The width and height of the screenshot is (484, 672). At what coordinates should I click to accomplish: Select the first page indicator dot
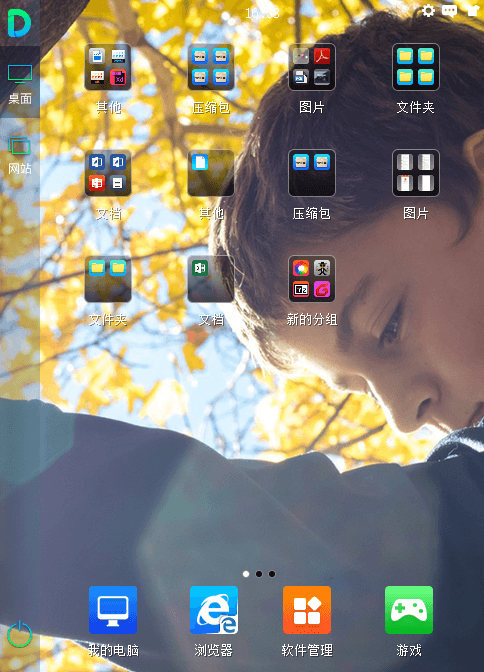(x=246, y=574)
